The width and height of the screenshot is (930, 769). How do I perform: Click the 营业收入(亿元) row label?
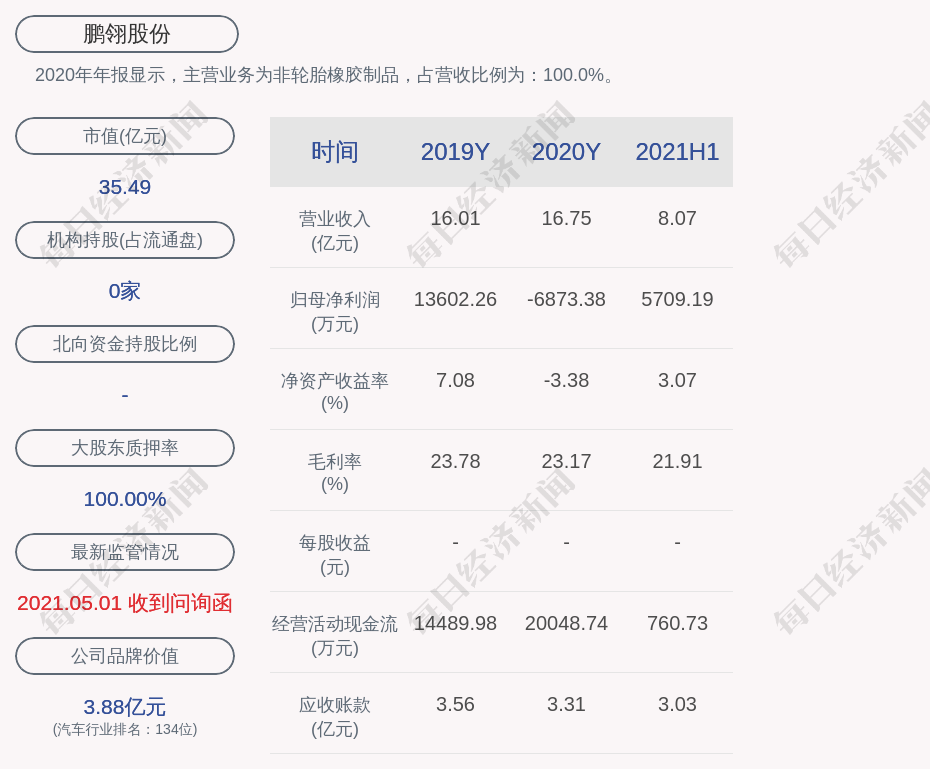click(335, 231)
